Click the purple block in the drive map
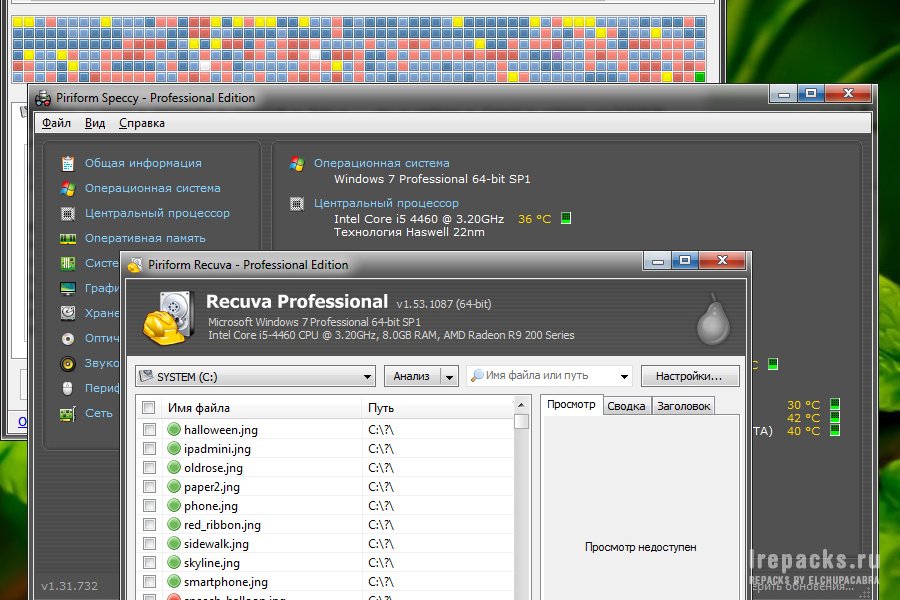Viewport: 900px width, 600px height. (556, 55)
